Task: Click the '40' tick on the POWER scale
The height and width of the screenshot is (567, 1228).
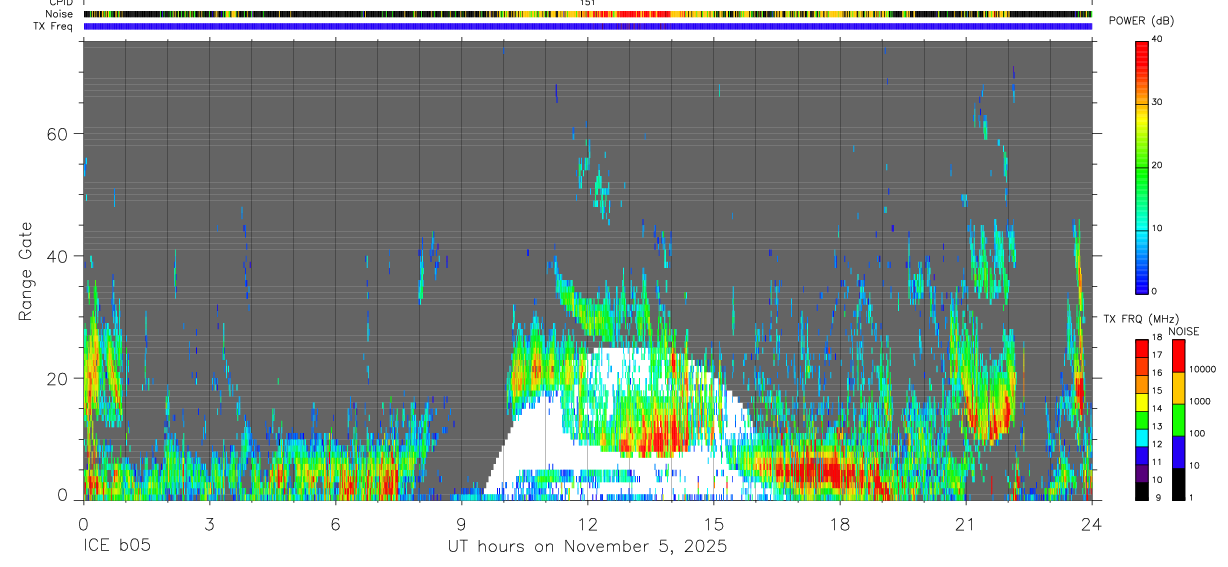Action: (x=1157, y=39)
